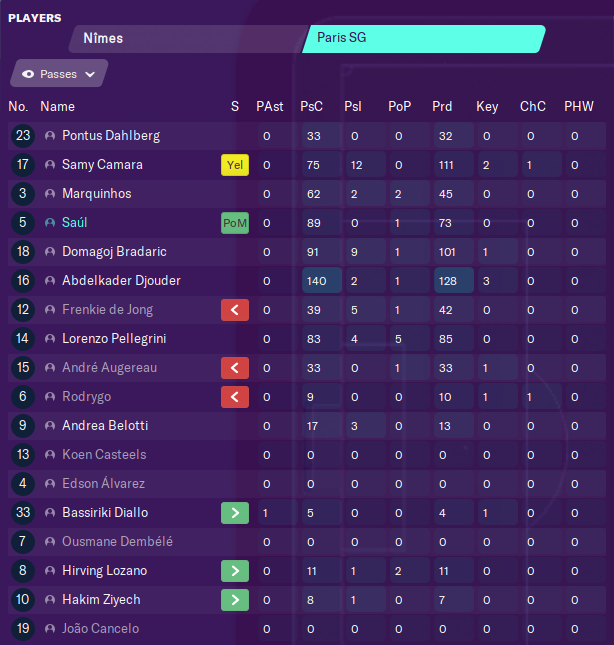This screenshot has height=645, width=614.
Task: Toggle the eye icon in Passes view
Action: [x=28, y=74]
